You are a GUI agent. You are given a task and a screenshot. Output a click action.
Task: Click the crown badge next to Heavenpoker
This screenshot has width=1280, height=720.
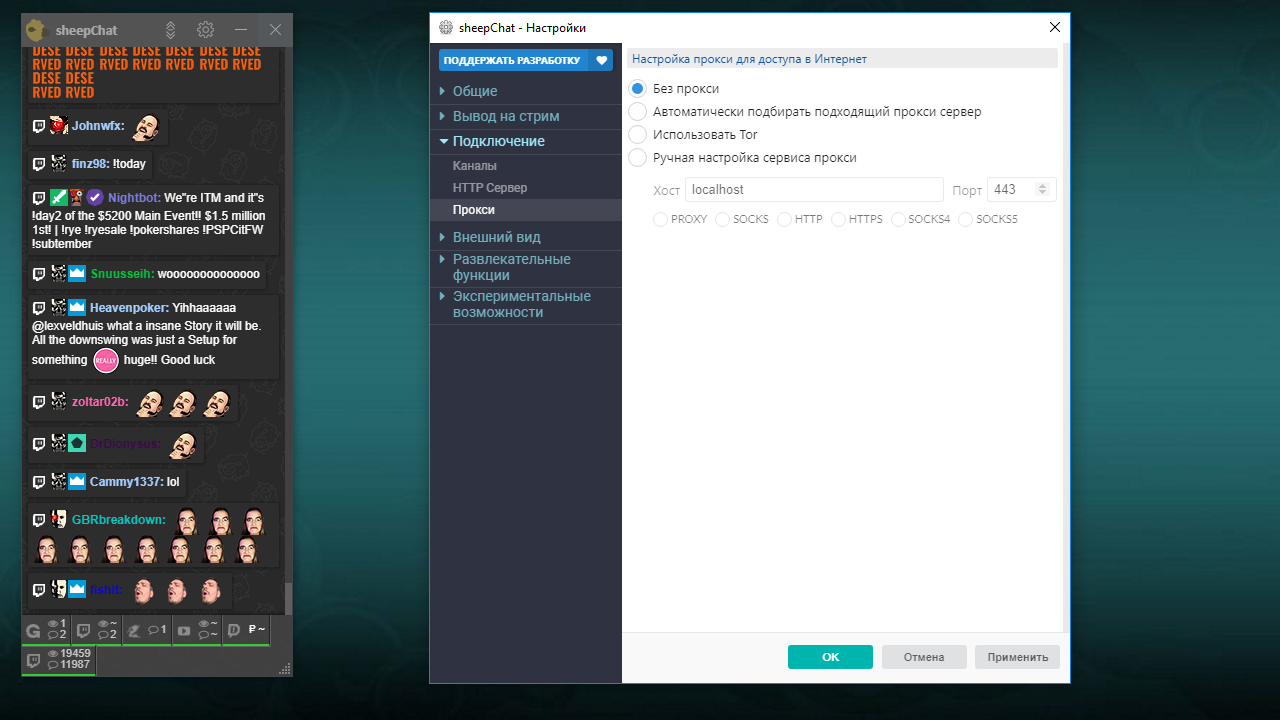(77, 308)
